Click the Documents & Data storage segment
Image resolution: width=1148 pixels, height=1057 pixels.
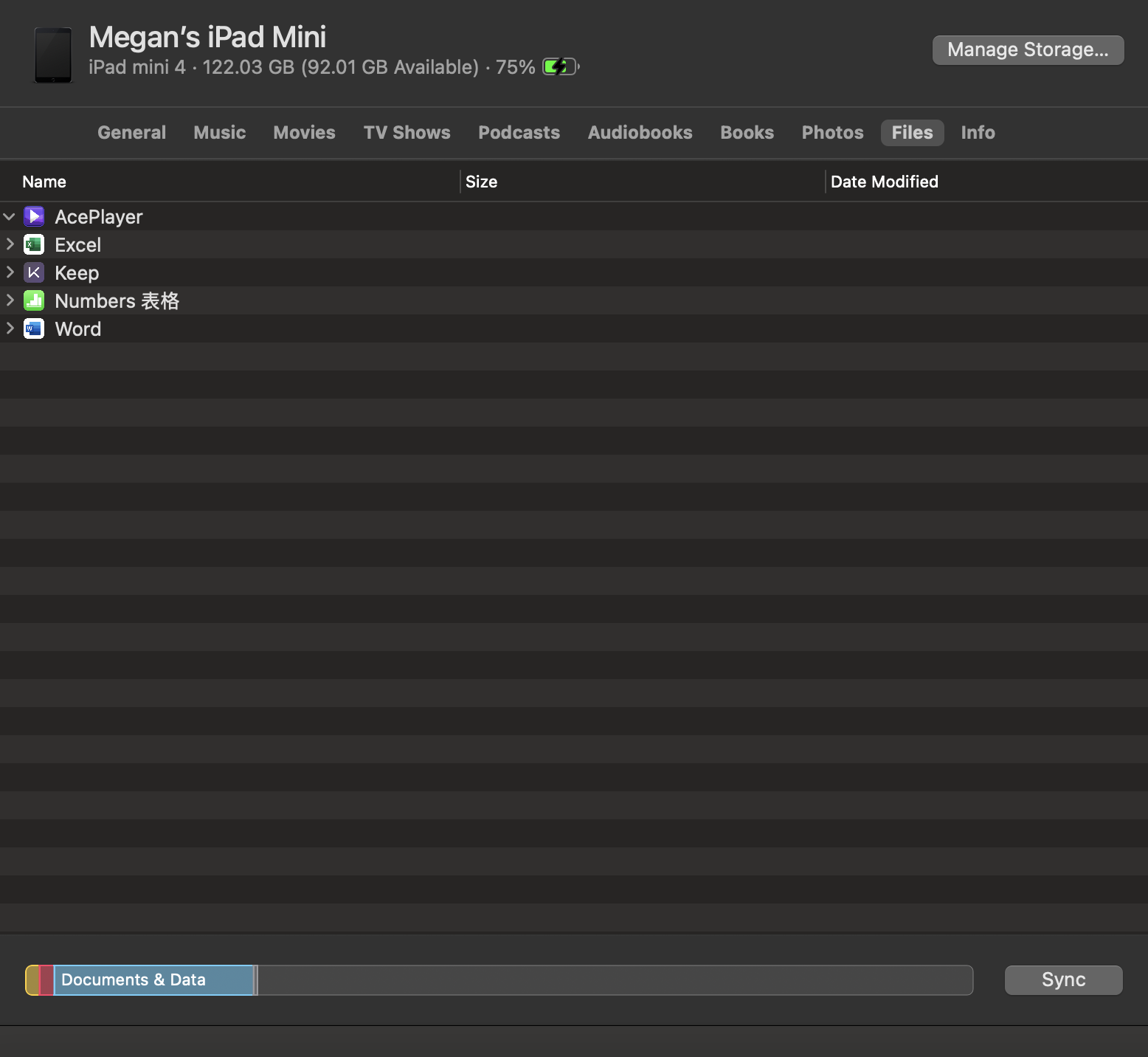pyautogui.click(x=153, y=979)
